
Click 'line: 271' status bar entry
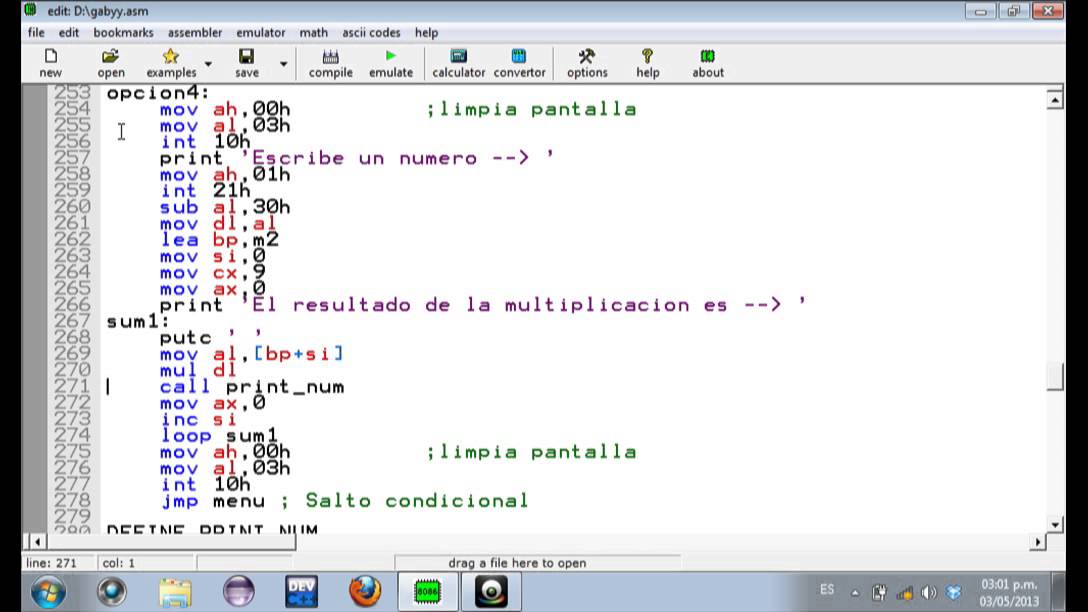(x=51, y=563)
